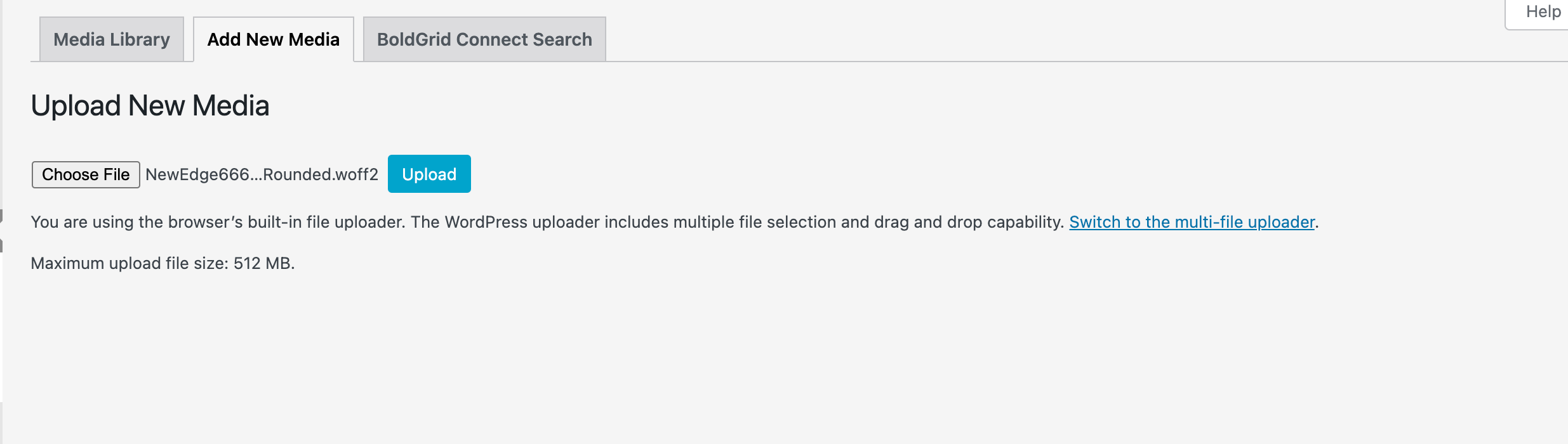
Task: Select the Add New Media tab
Action: tap(273, 39)
